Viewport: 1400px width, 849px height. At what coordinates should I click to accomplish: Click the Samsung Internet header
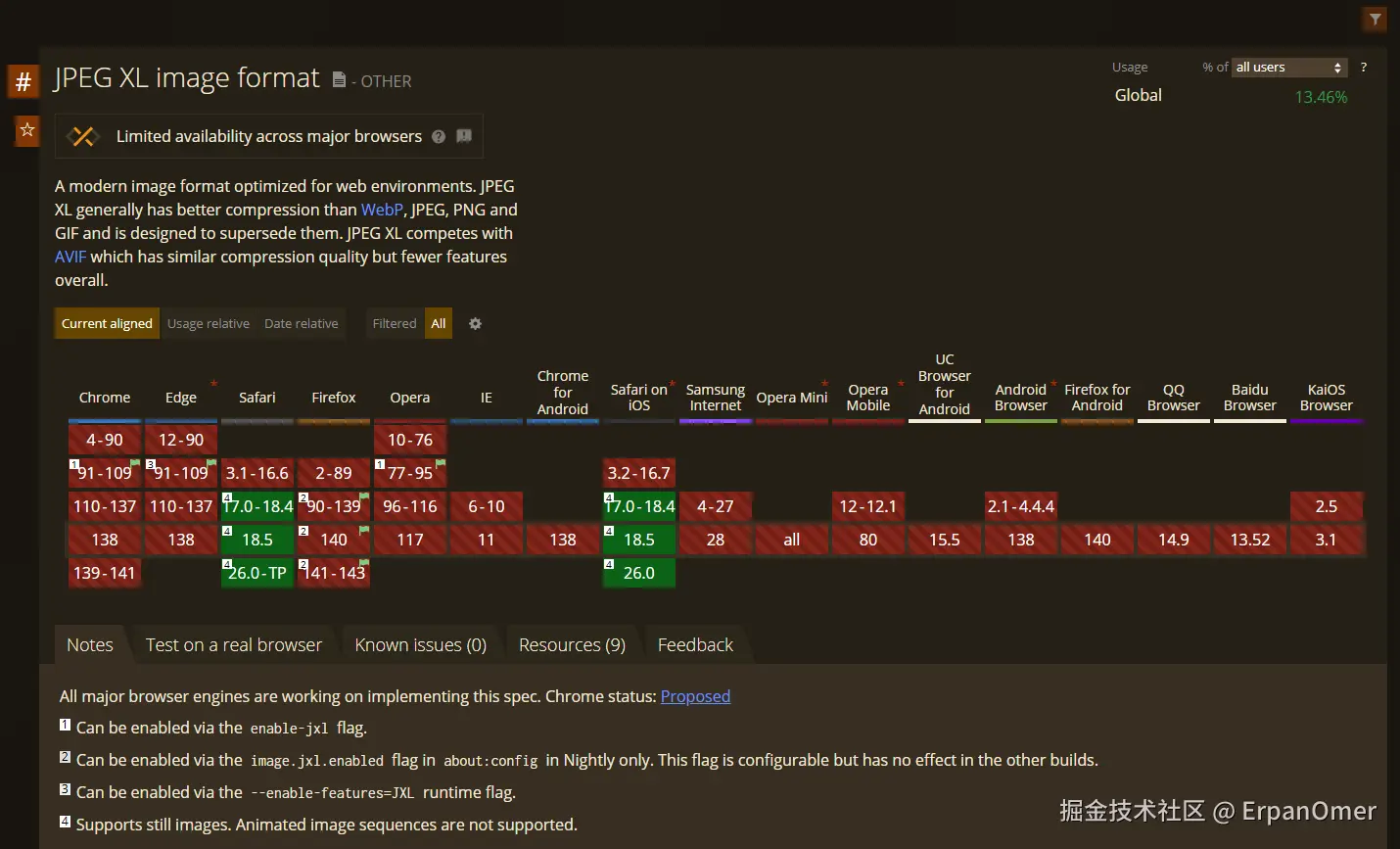(x=716, y=398)
